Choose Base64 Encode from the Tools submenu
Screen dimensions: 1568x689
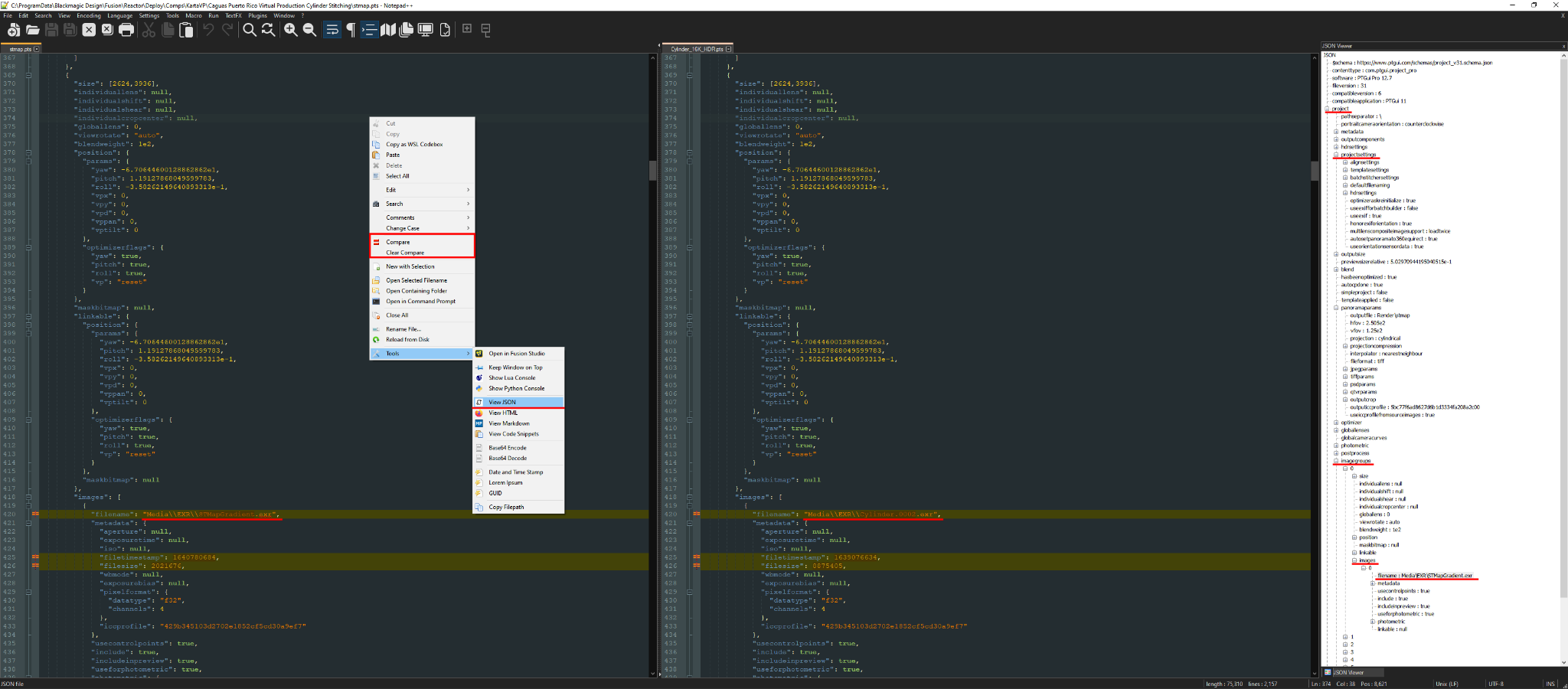click(x=518, y=448)
